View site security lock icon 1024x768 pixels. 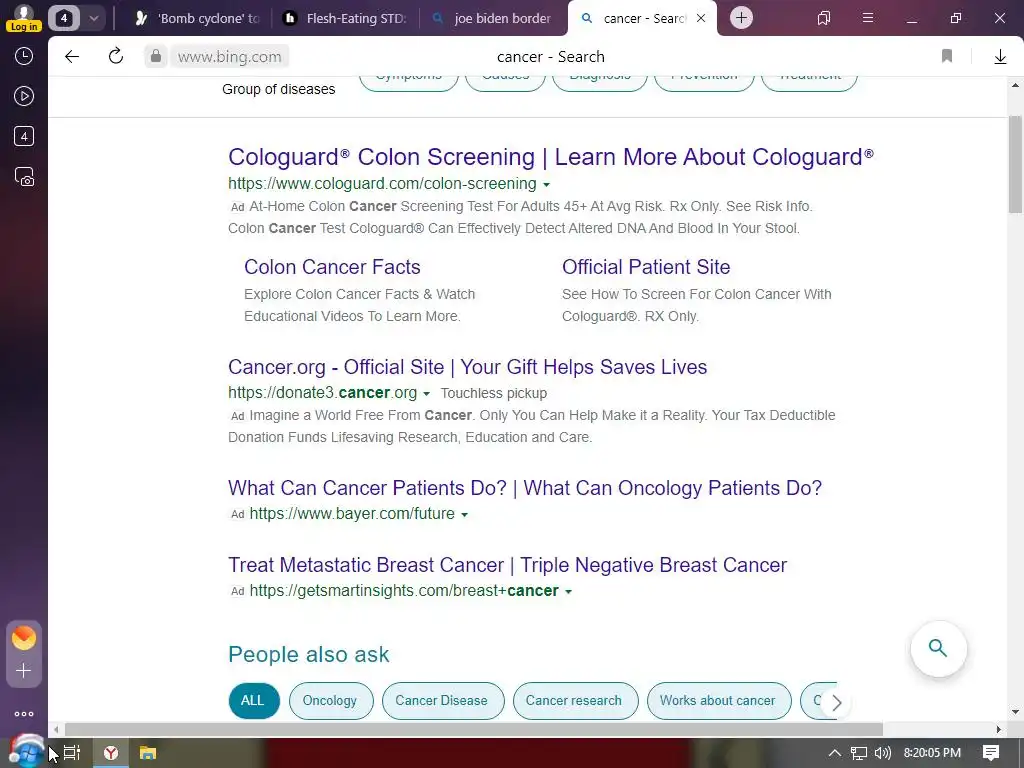(155, 56)
